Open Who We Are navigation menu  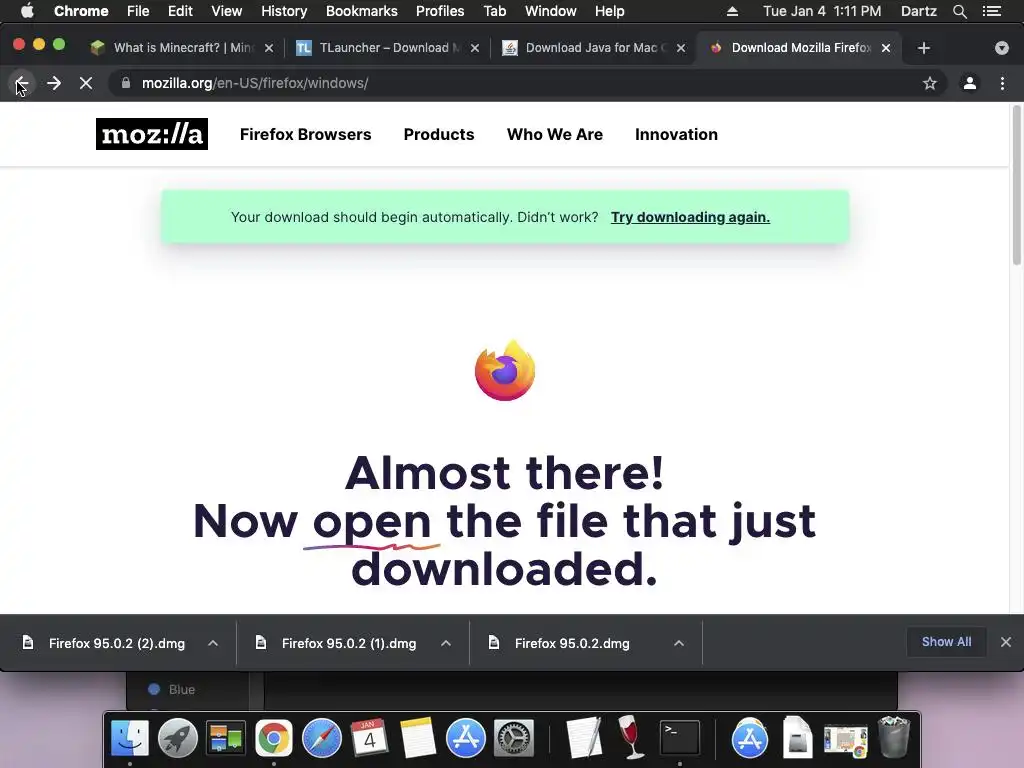(x=554, y=134)
